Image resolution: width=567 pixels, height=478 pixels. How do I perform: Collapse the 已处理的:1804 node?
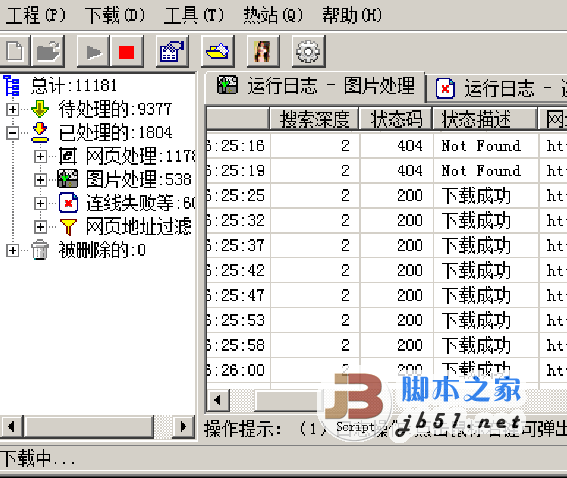point(12,133)
